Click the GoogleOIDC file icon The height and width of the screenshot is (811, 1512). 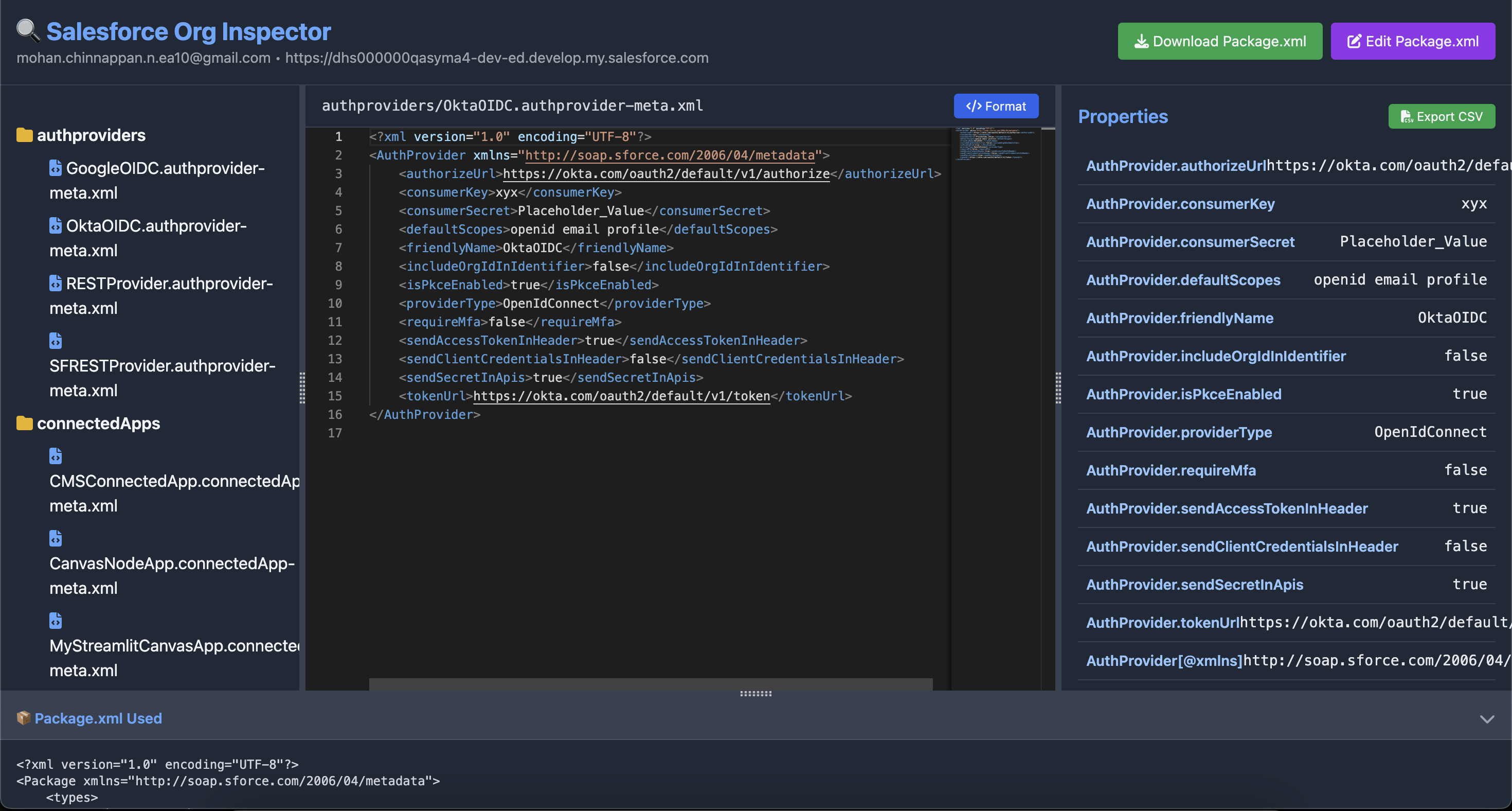[x=55, y=168]
